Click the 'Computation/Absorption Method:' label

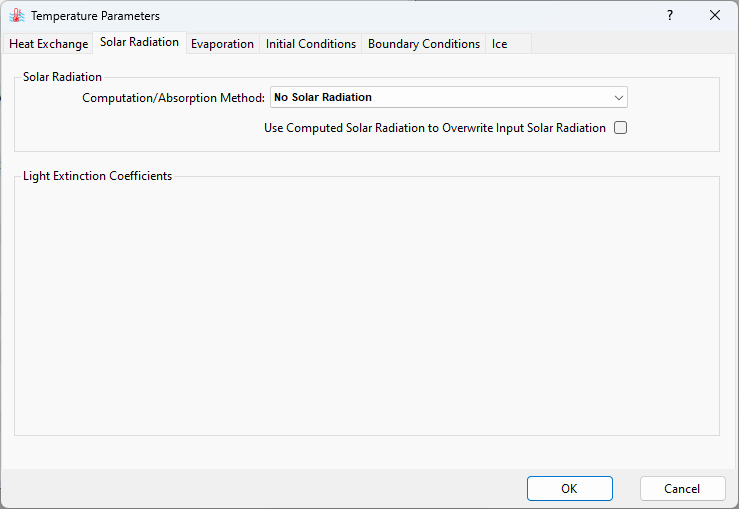(173, 98)
